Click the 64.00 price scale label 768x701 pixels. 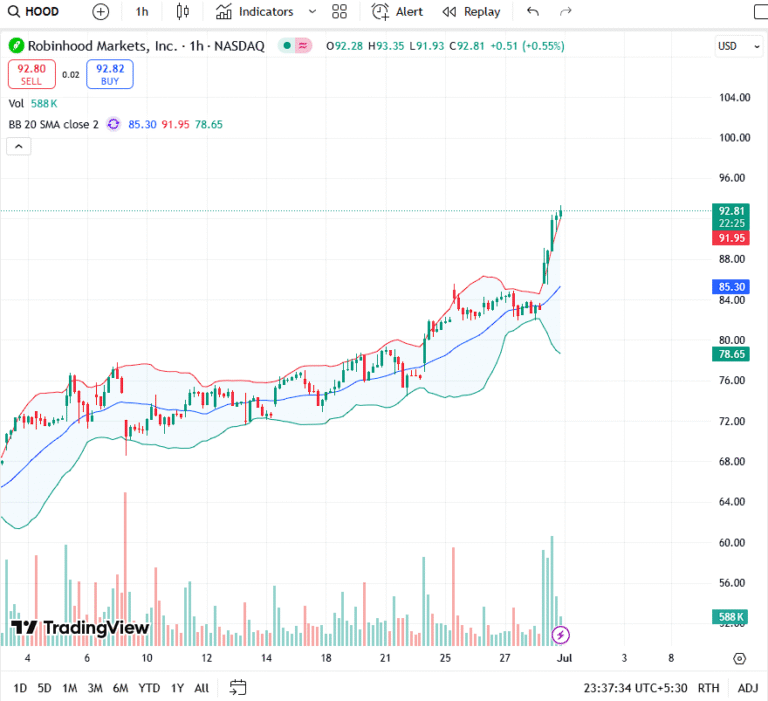[732, 502]
